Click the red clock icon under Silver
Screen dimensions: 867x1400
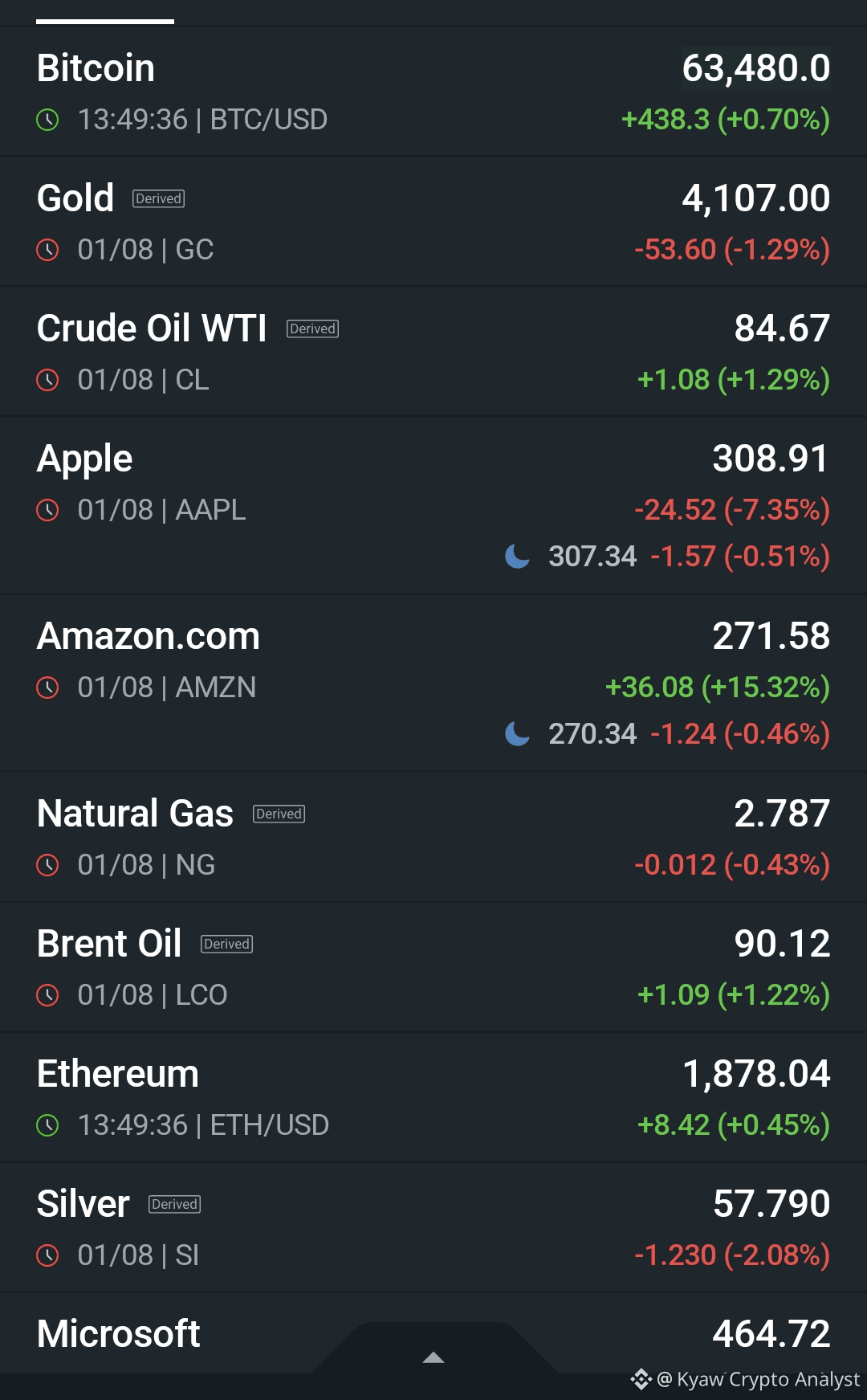coord(48,1256)
